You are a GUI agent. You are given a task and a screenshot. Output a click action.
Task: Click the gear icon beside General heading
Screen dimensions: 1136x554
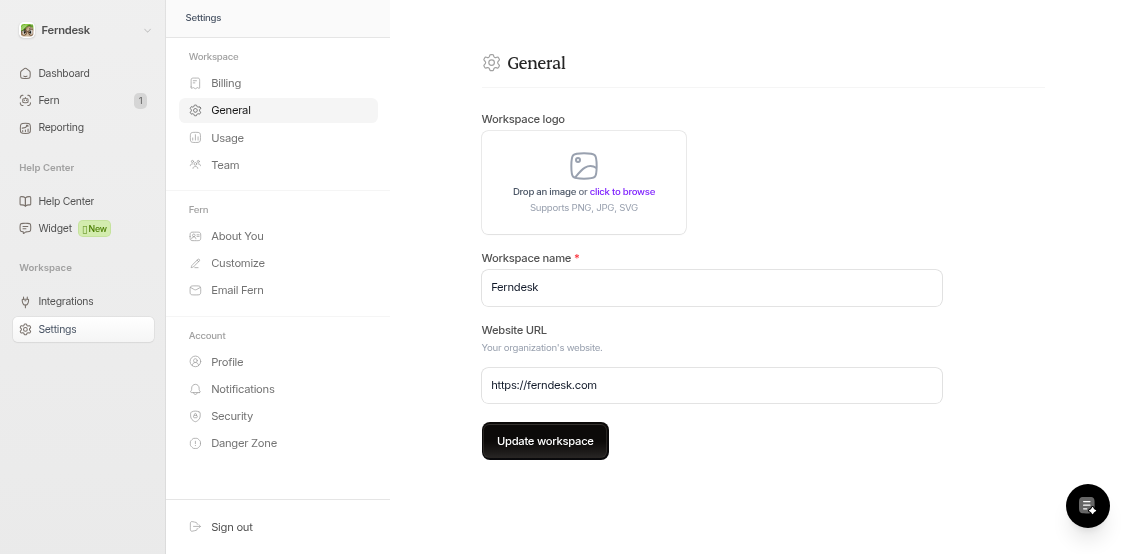click(491, 63)
